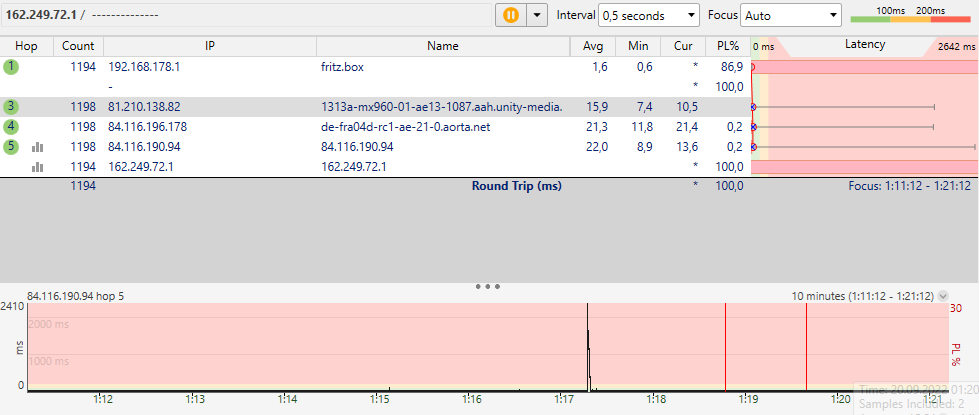Sort by the Hop column header
The width and height of the screenshot is (979, 415).
[x=26, y=46]
